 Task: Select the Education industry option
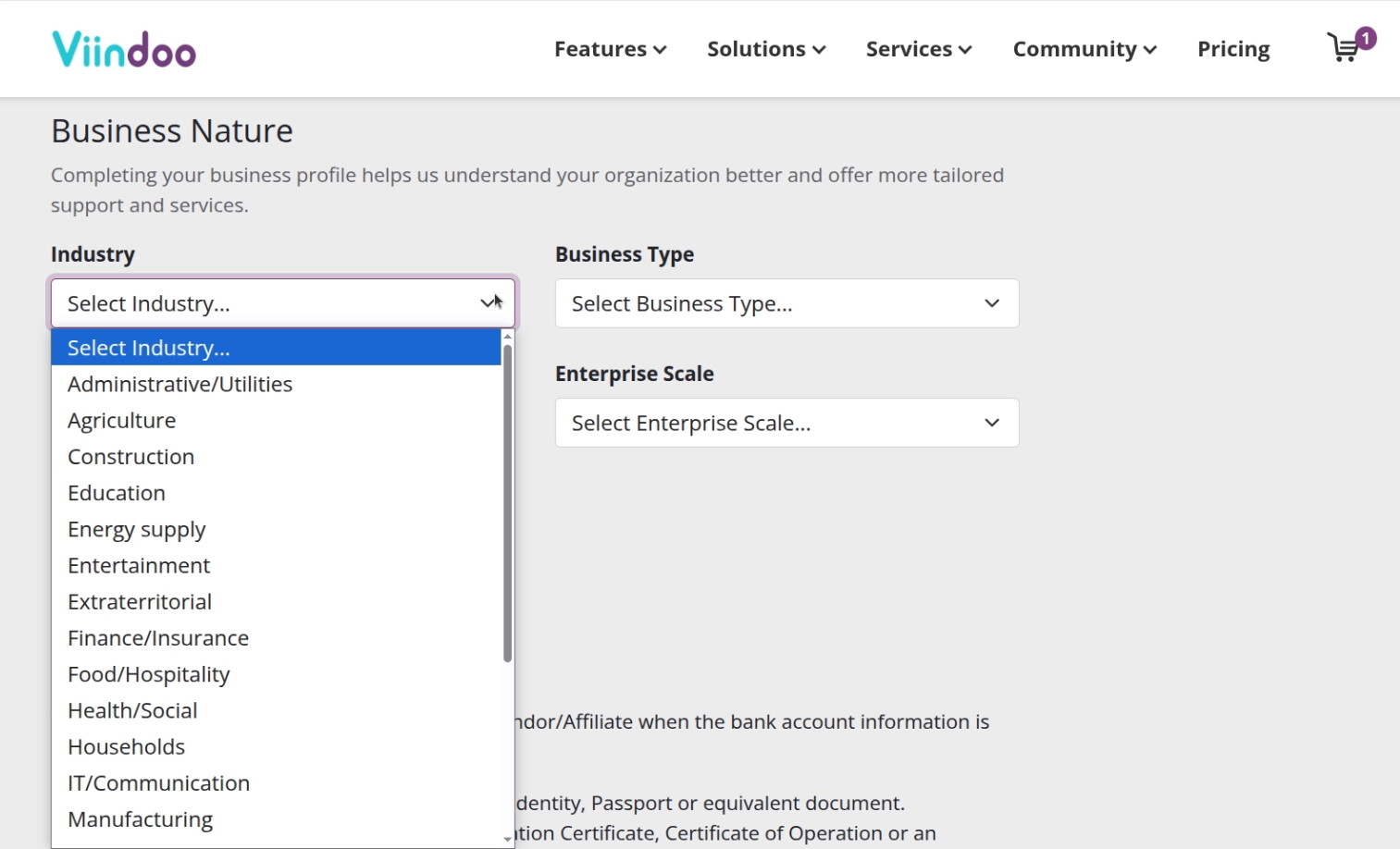[x=276, y=493]
